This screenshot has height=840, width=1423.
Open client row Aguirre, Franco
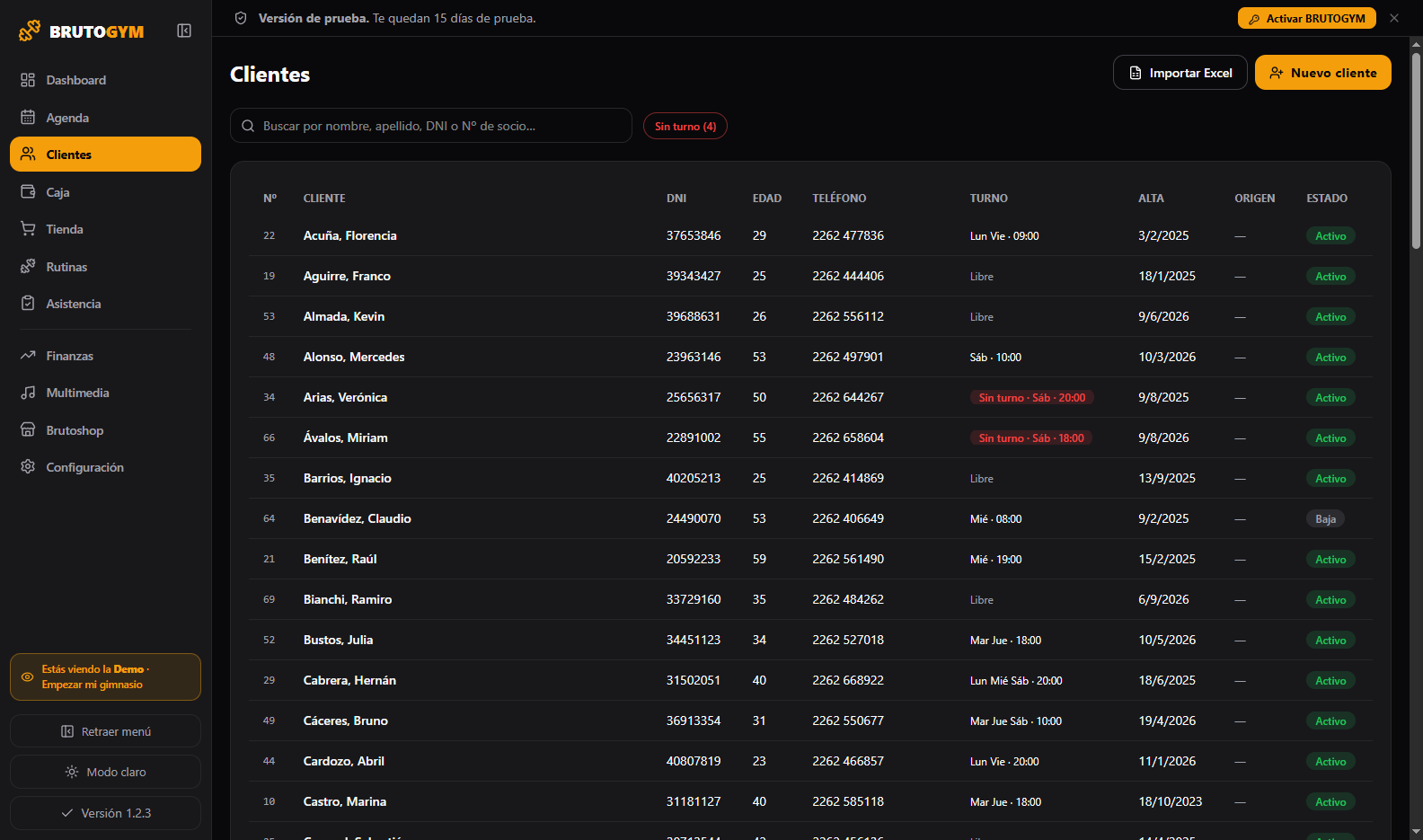(x=810, y=276)
